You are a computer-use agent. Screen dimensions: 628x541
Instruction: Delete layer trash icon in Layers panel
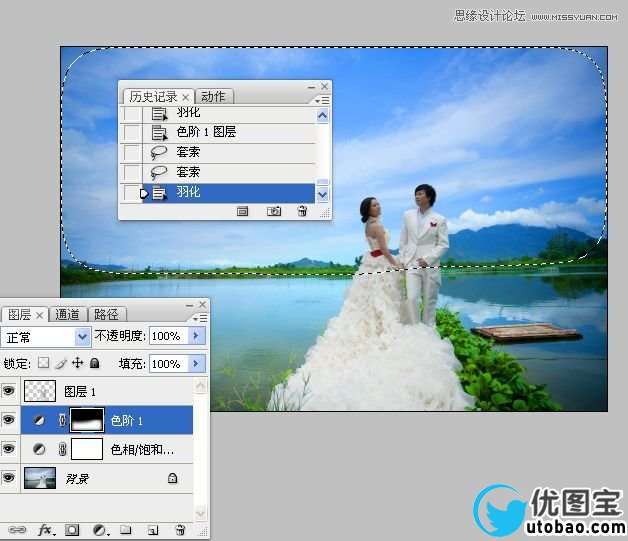click(x=180, y=530)
